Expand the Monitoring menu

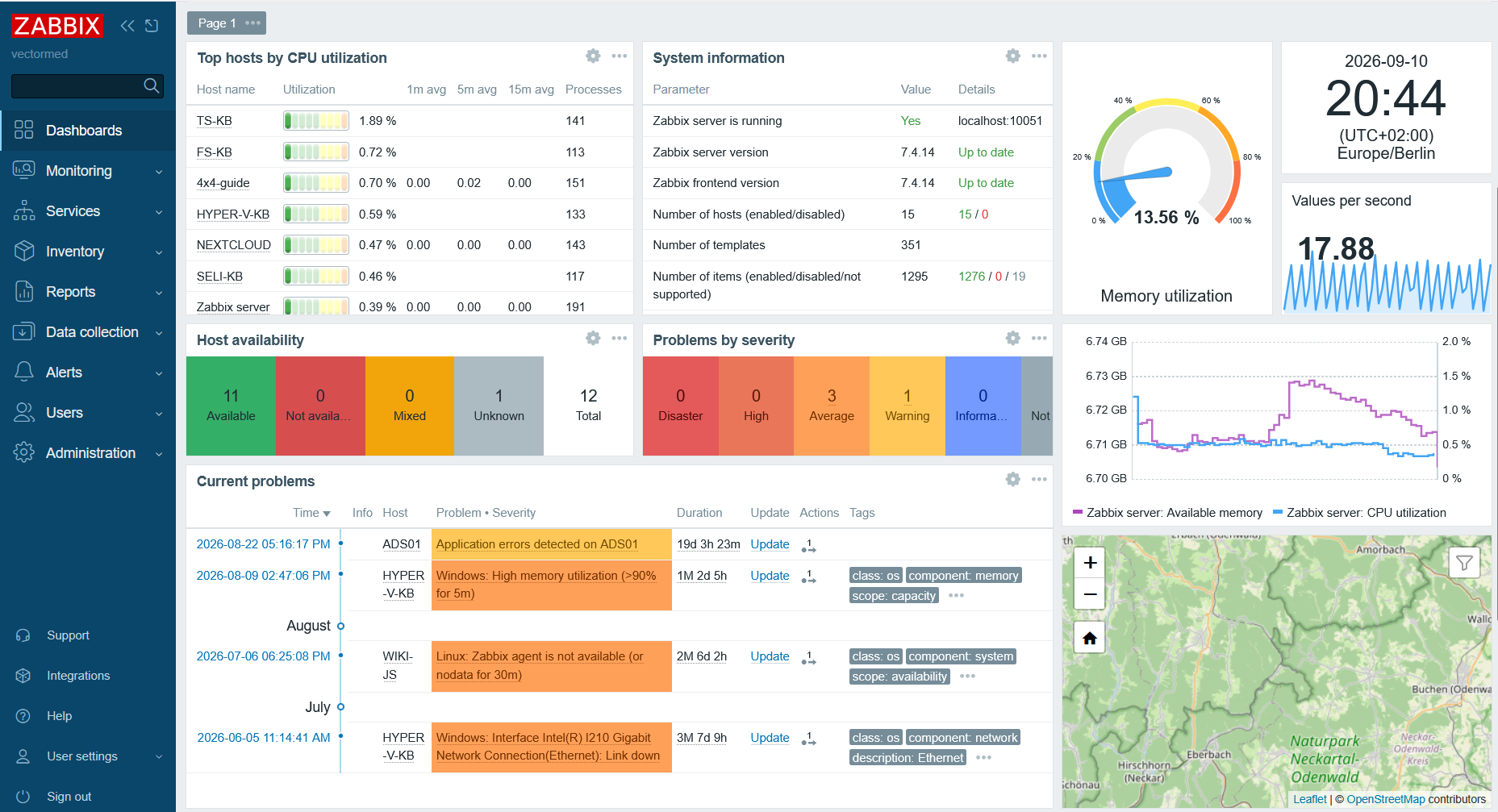pyautogui.click(x=88, y=171)
